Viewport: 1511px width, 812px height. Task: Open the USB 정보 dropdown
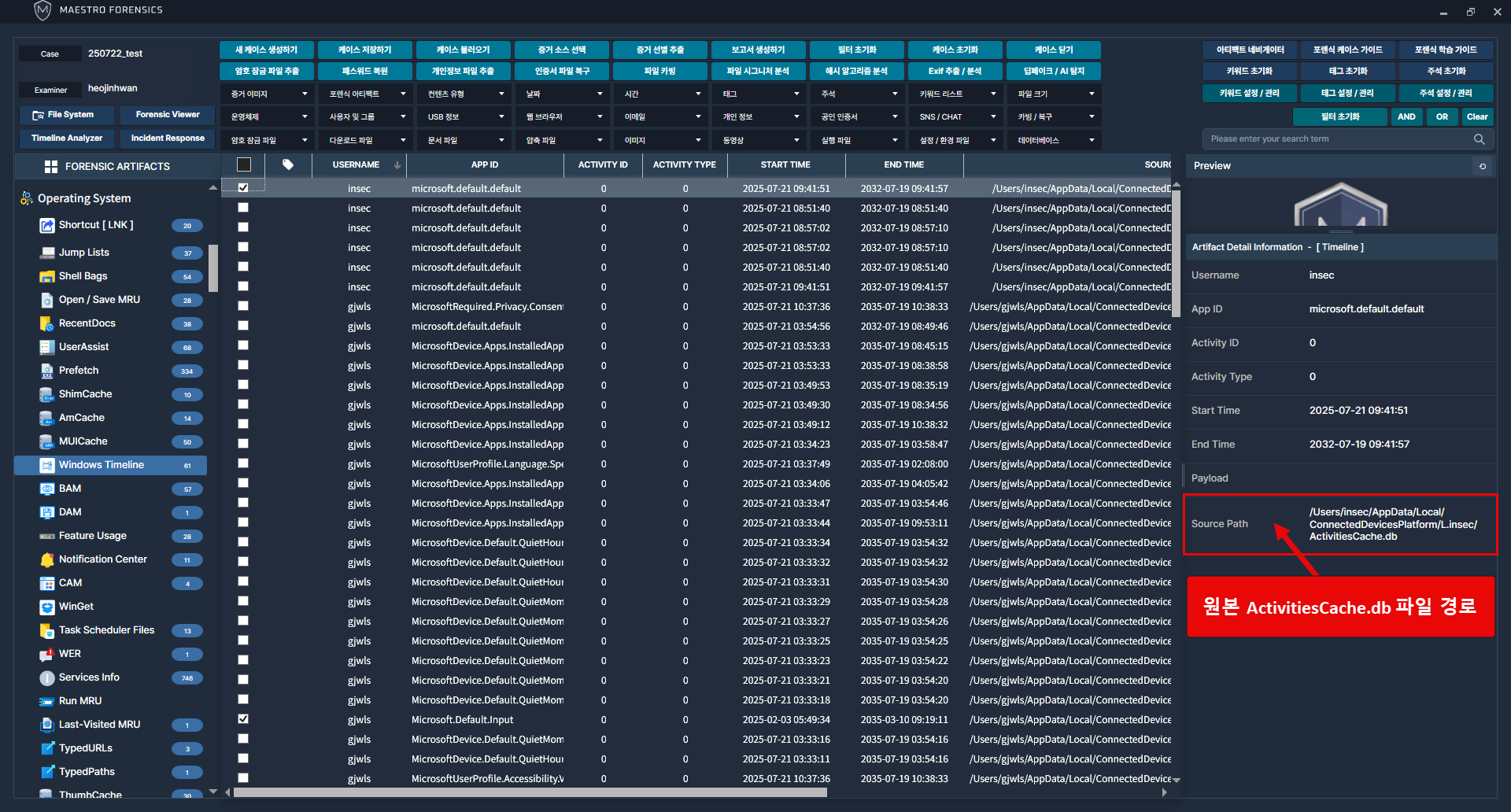[464, 117]
